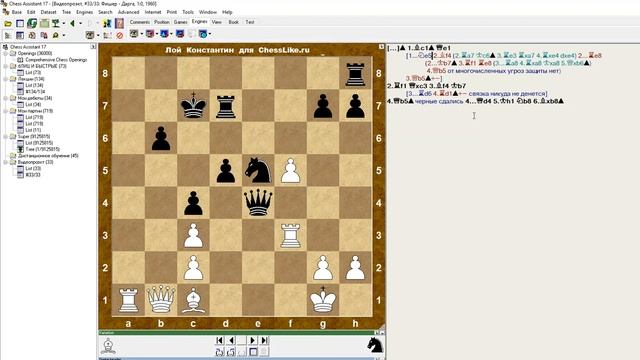Click the rotate-left icon under first-move button
This screenshot has height=360, width=640.
(x=220, y=352)
